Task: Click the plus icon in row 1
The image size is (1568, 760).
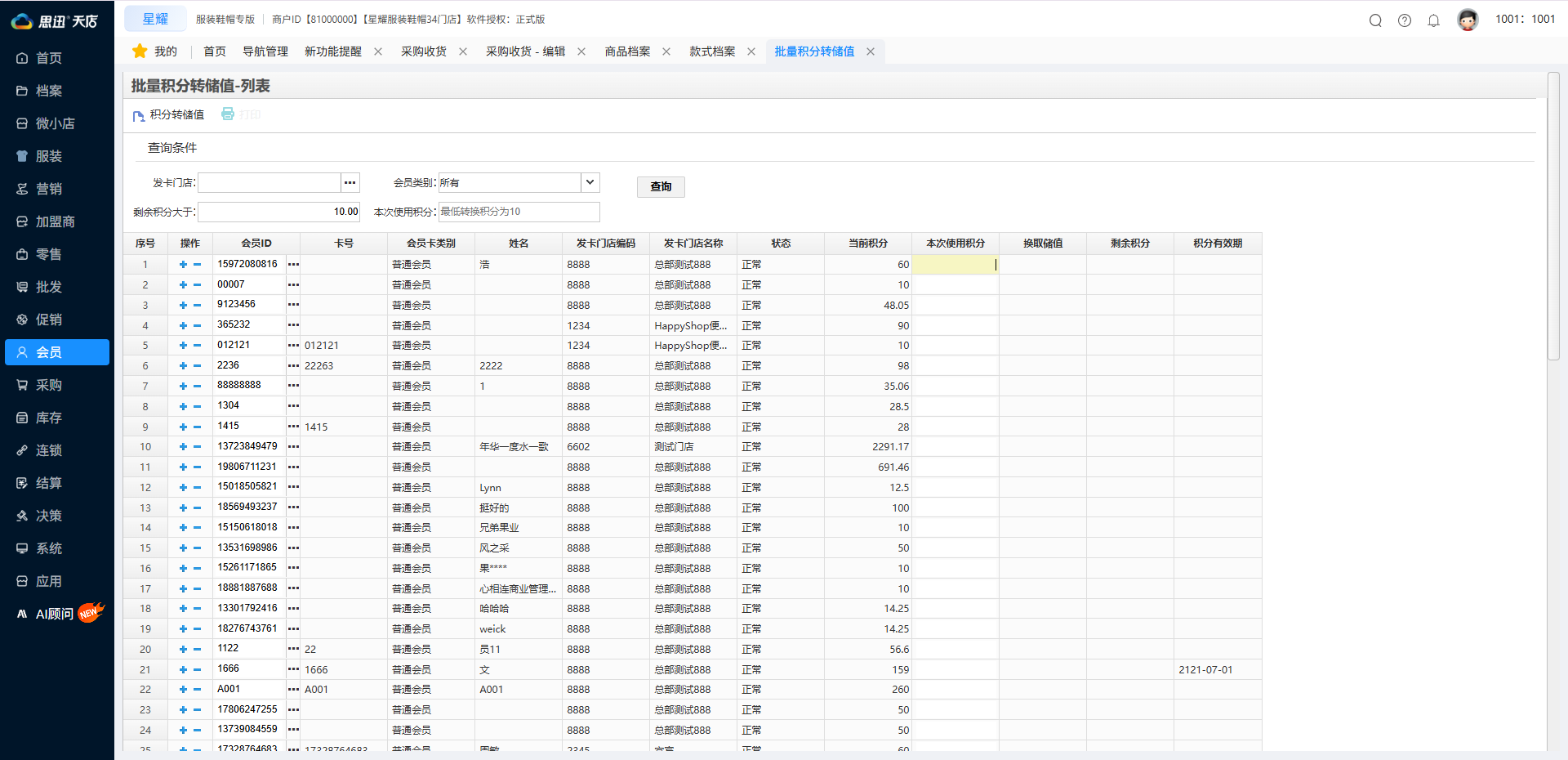Action: (x=183, y=265)
